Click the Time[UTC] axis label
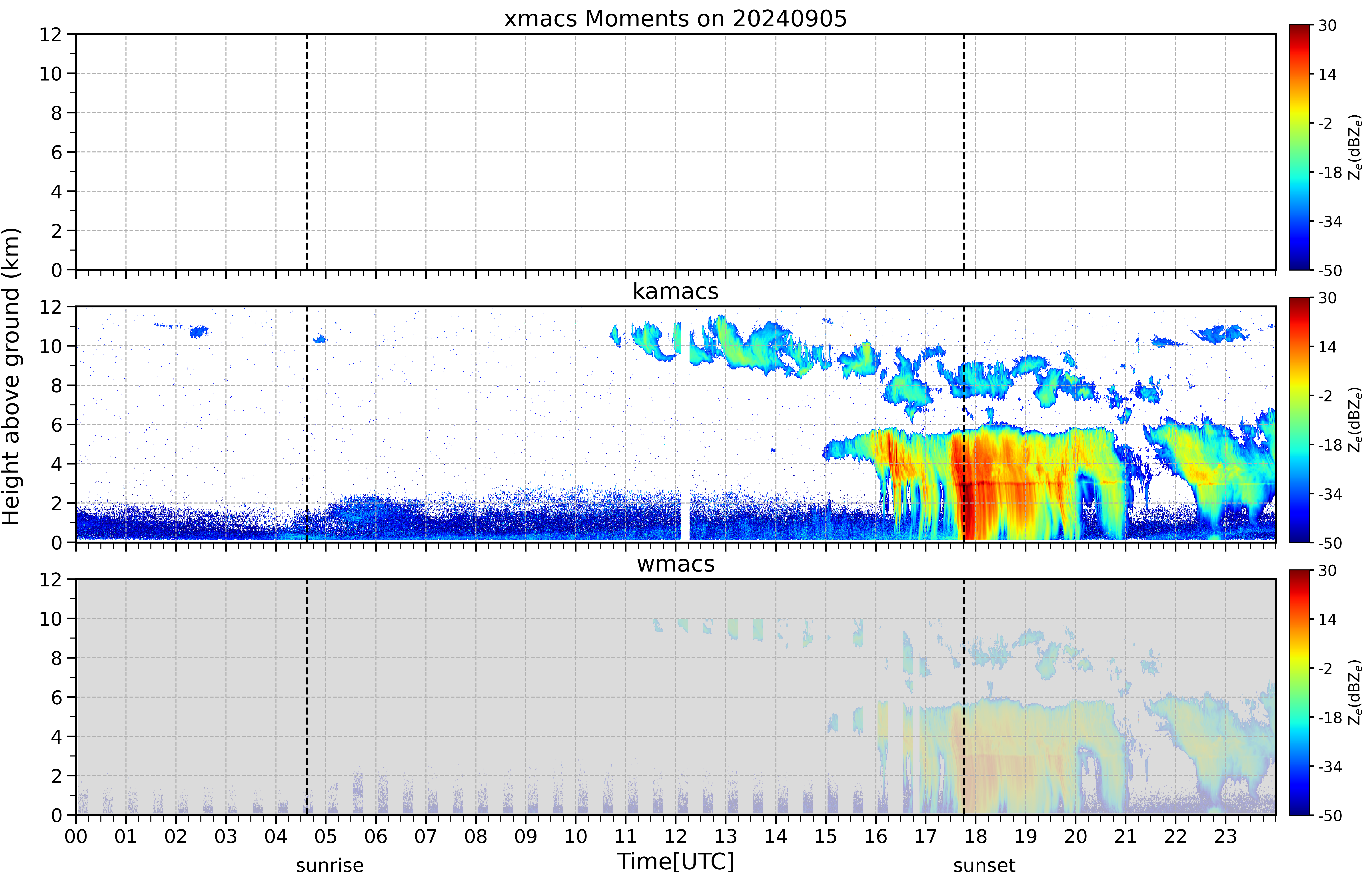Screen dimensions: 1372x885 coord(675,861)
